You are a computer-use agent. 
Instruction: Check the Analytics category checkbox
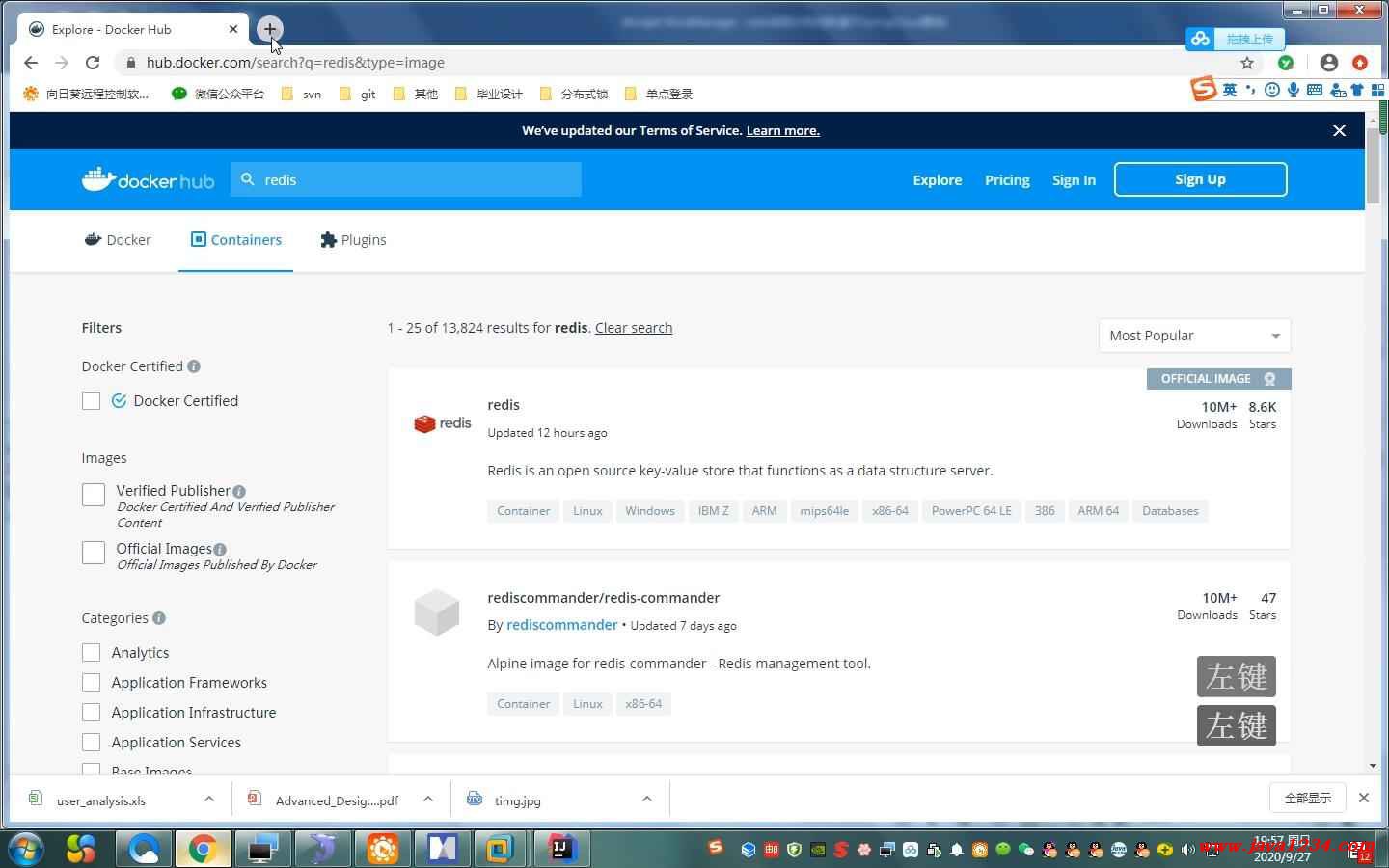click(x=92, y=653)
